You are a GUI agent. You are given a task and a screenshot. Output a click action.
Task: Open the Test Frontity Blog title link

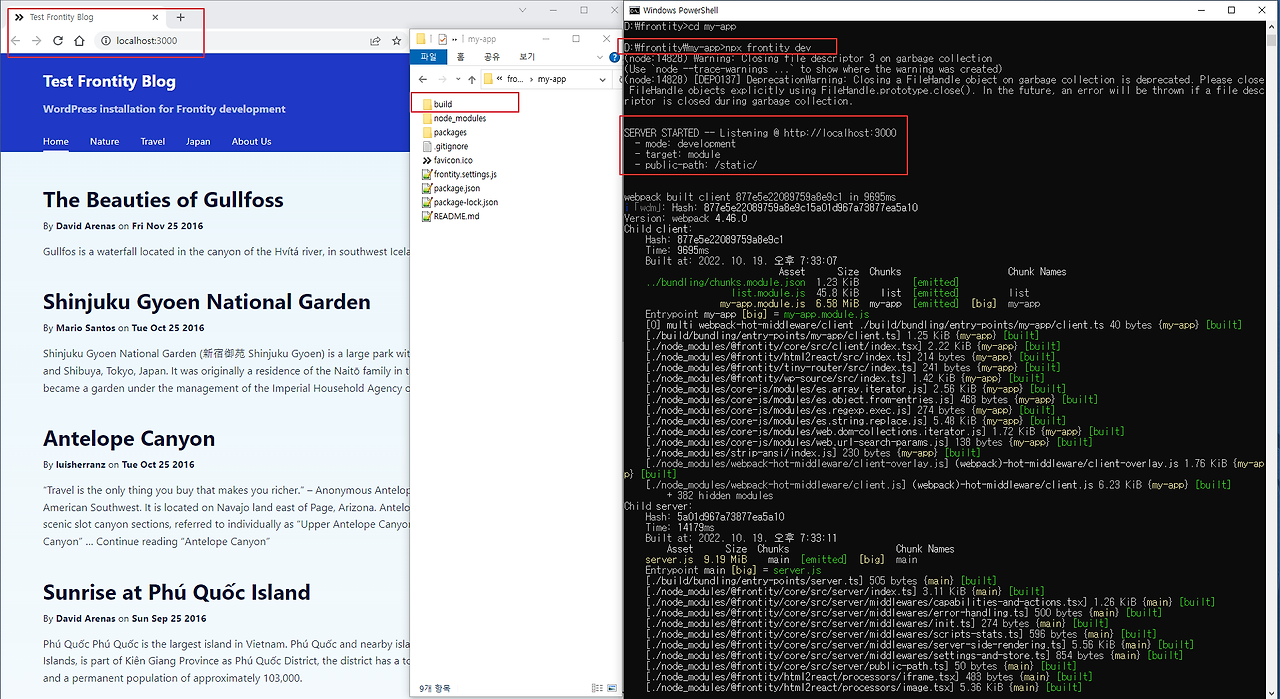tap(109, 81)
